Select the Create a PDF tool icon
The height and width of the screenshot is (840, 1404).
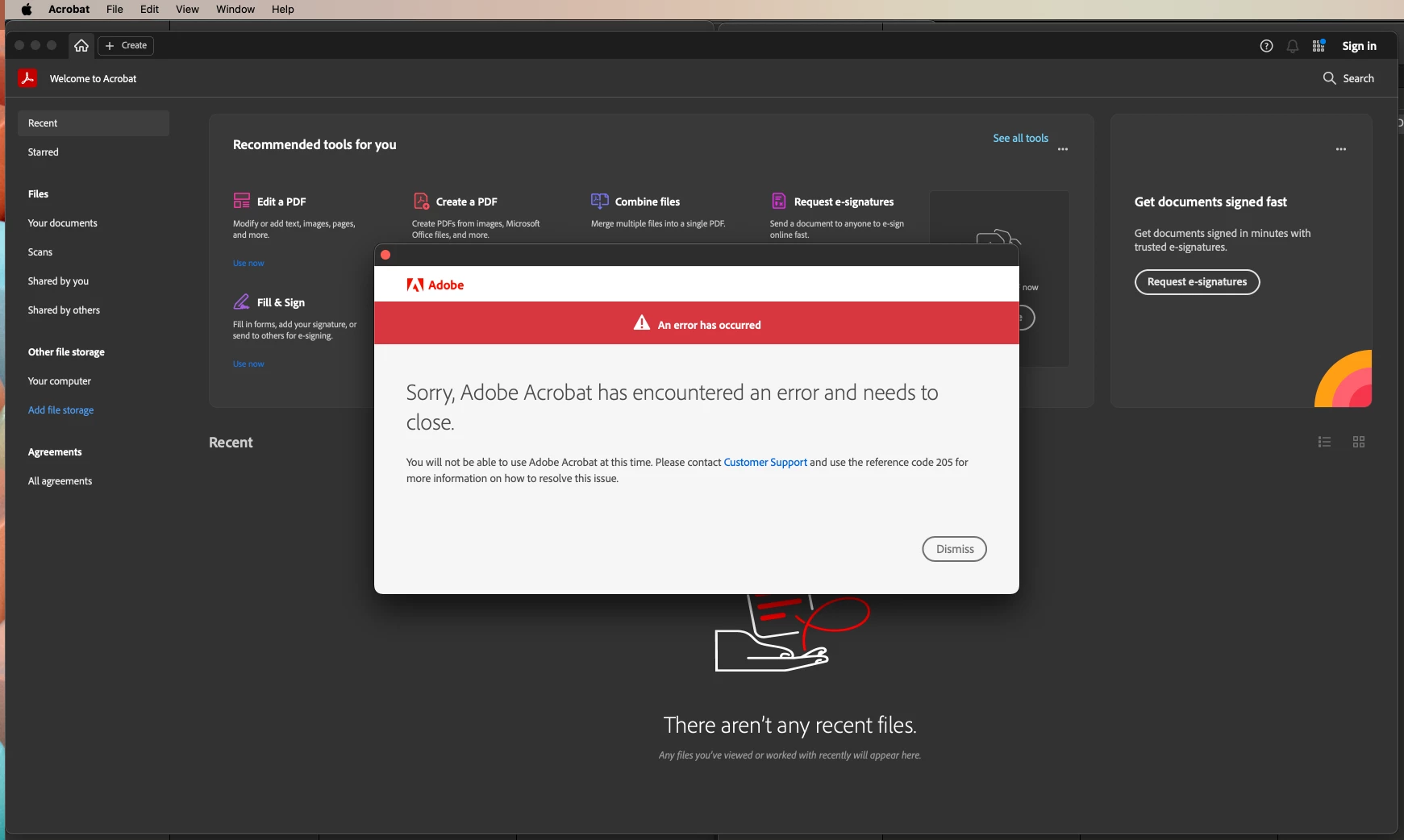click(421, 201)
